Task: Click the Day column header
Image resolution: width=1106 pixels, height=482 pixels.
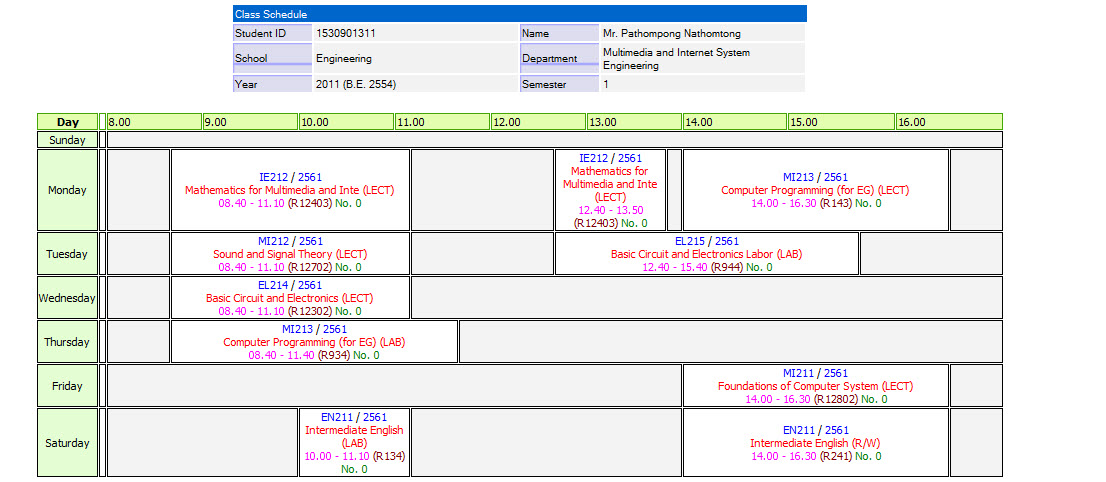Action: point(68,122)
